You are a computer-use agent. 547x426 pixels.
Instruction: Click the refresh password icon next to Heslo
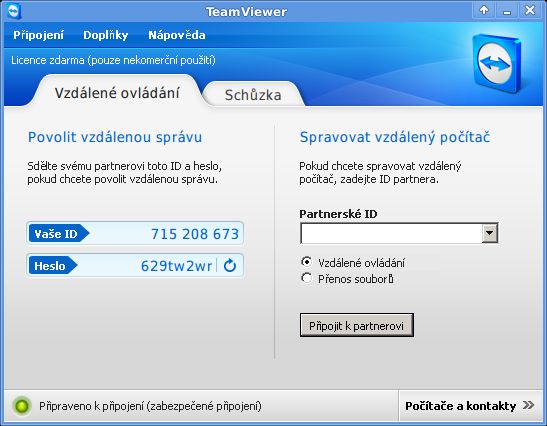pyautogui.click(x=230, y=266)
